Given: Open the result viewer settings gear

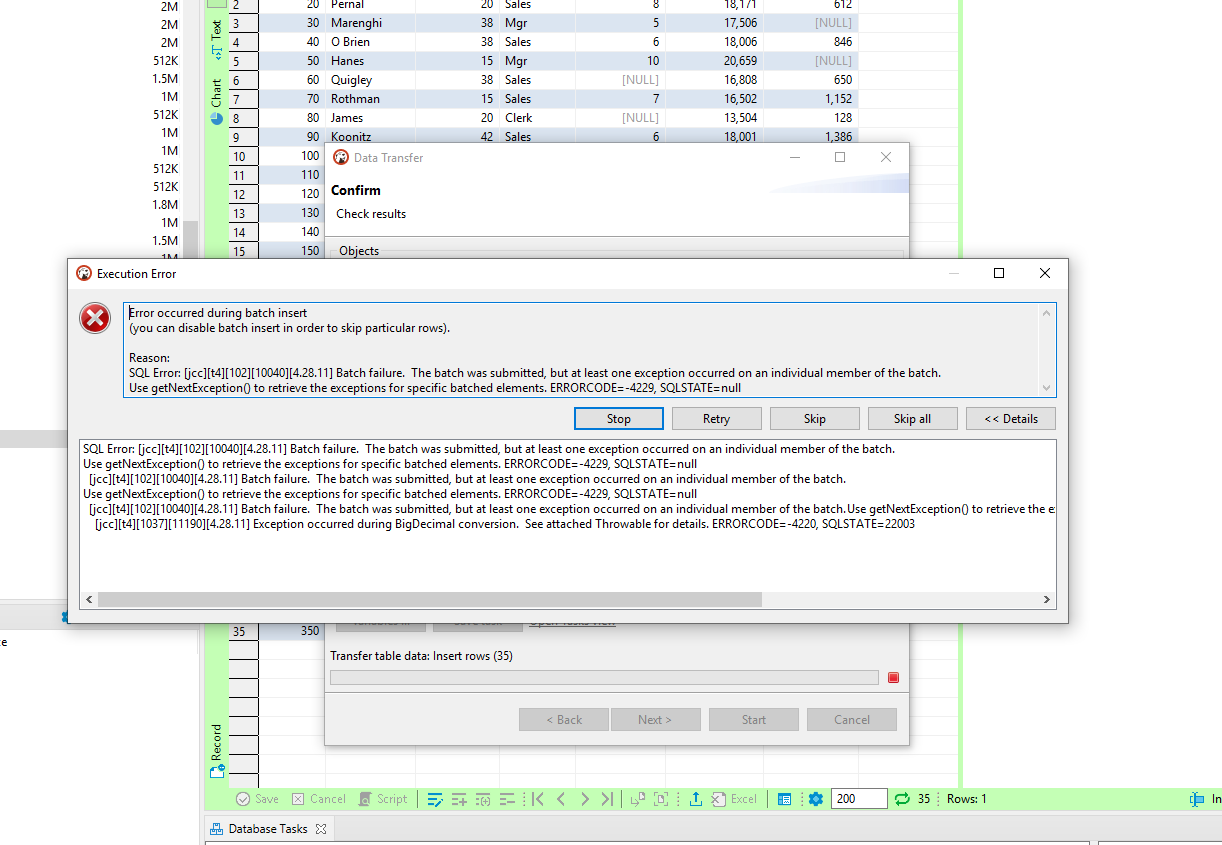Looking at the screenshot, I should [x=816, y=798].
